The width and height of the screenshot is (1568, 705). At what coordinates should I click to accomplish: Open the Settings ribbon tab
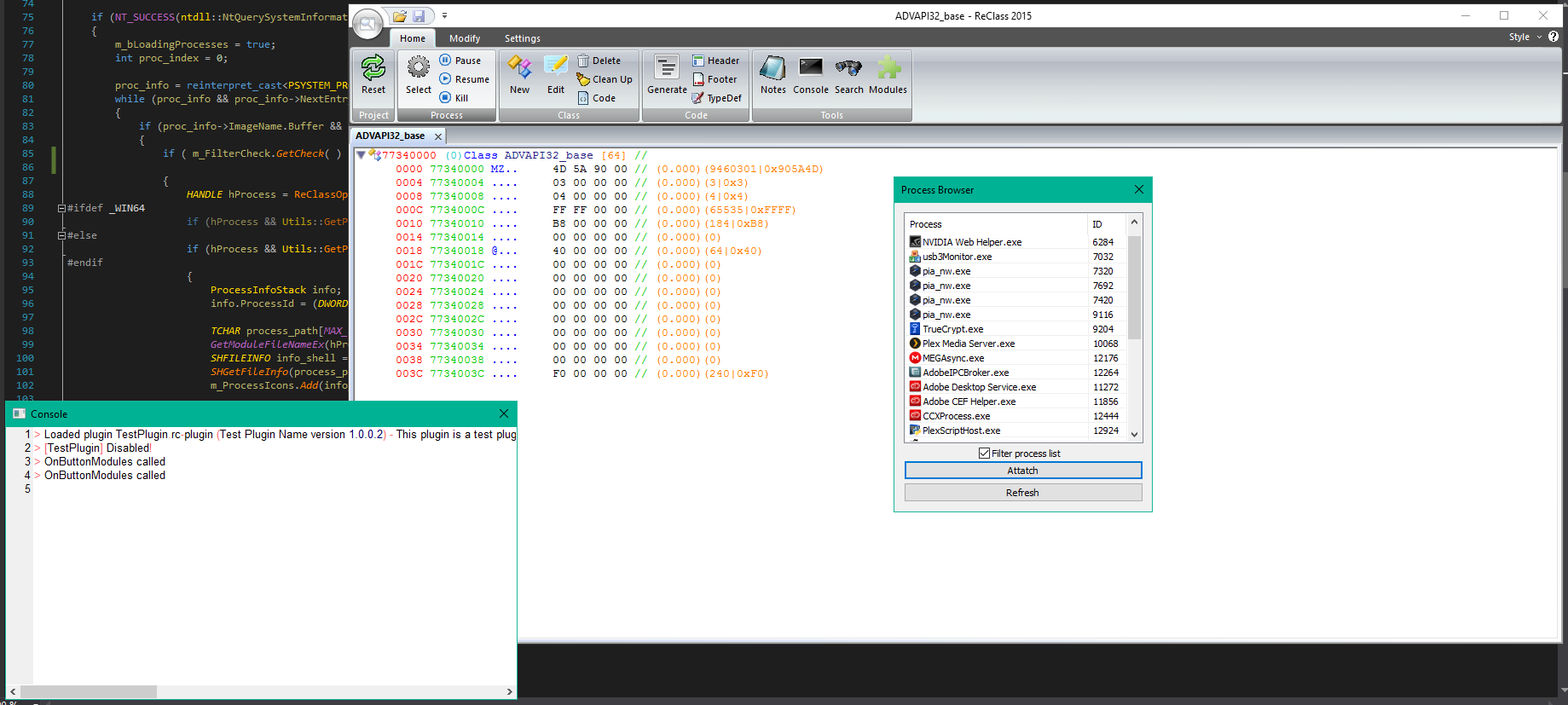pos(522,38)
